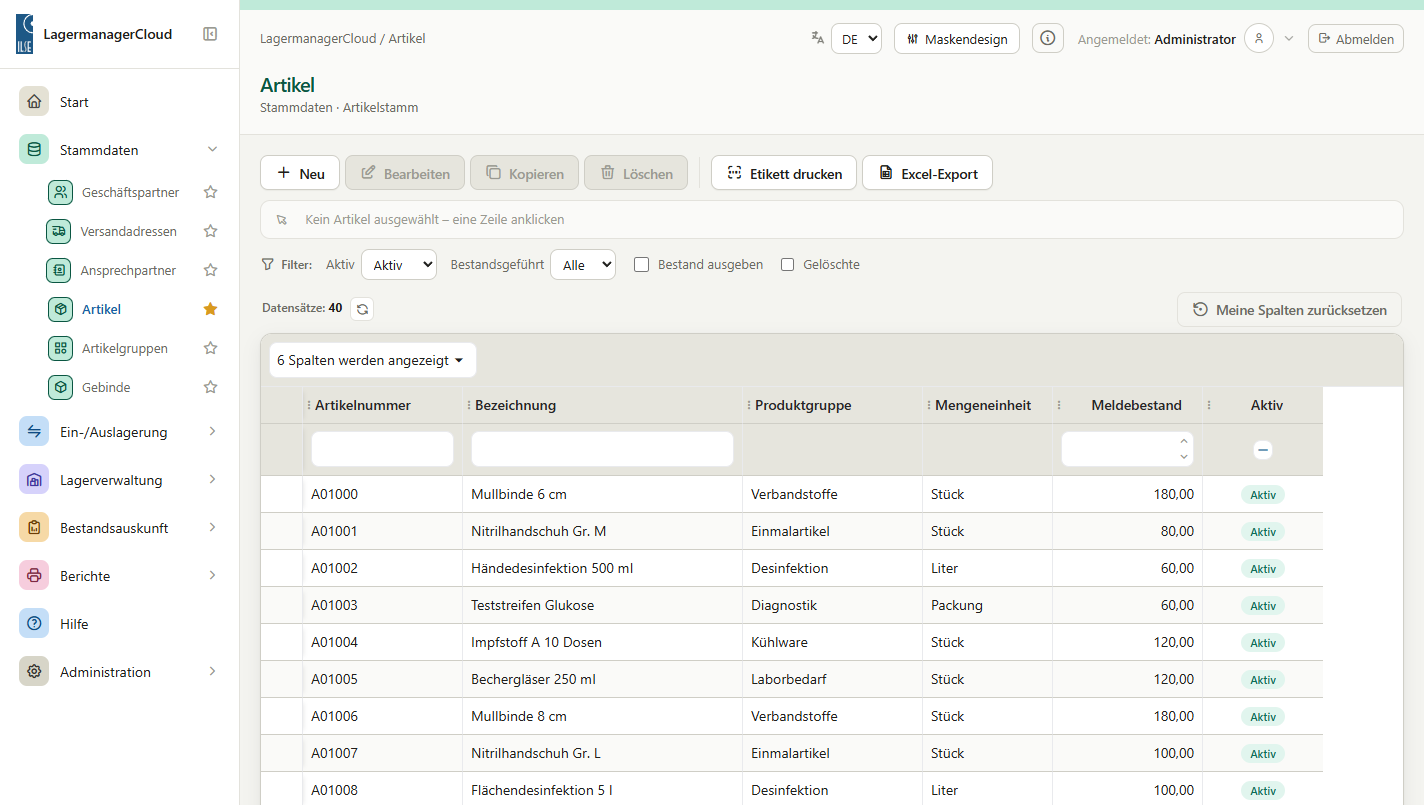Open Versandadressen in the sidebar

coord(129,231)
